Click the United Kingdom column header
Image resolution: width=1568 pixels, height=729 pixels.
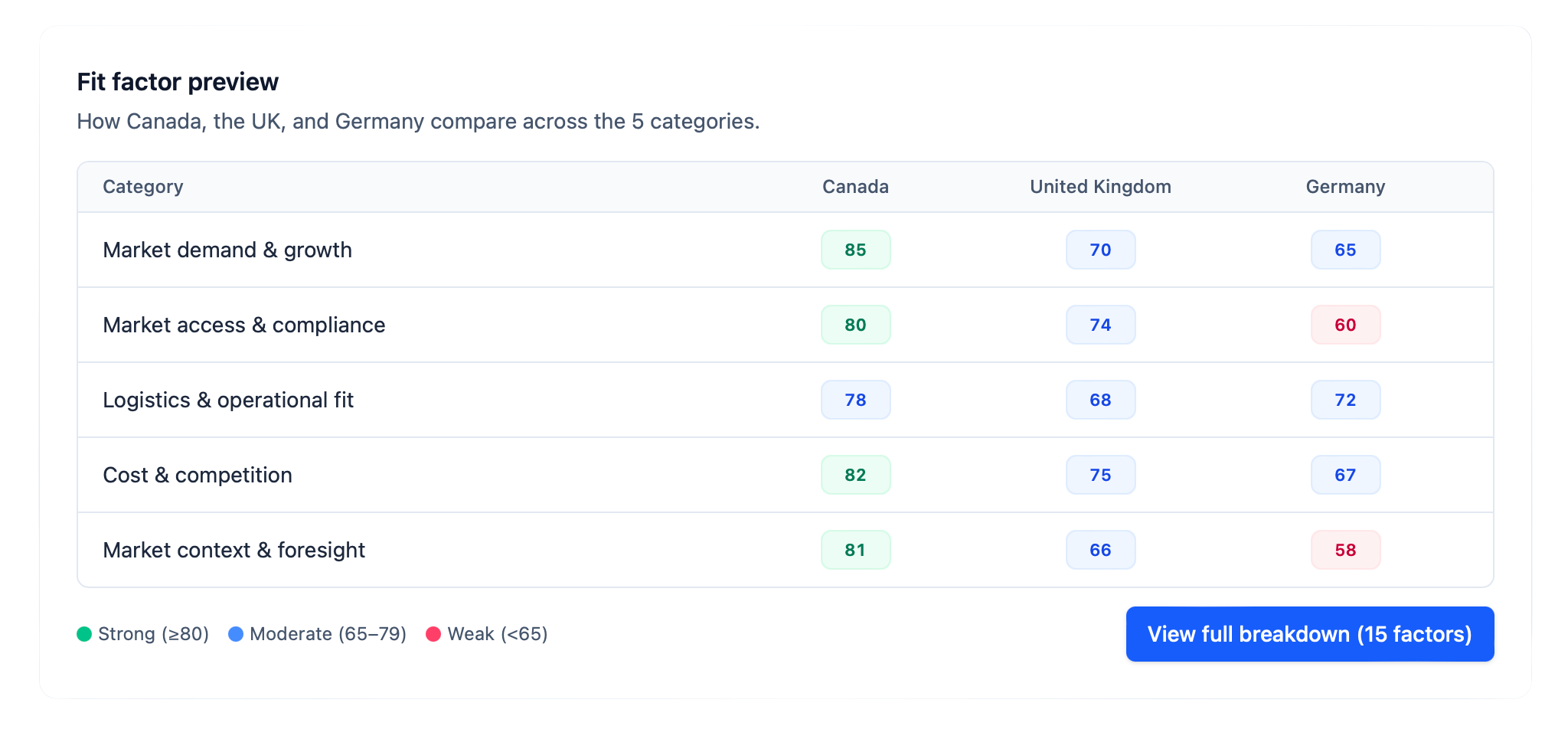(x=1100, y=187)
